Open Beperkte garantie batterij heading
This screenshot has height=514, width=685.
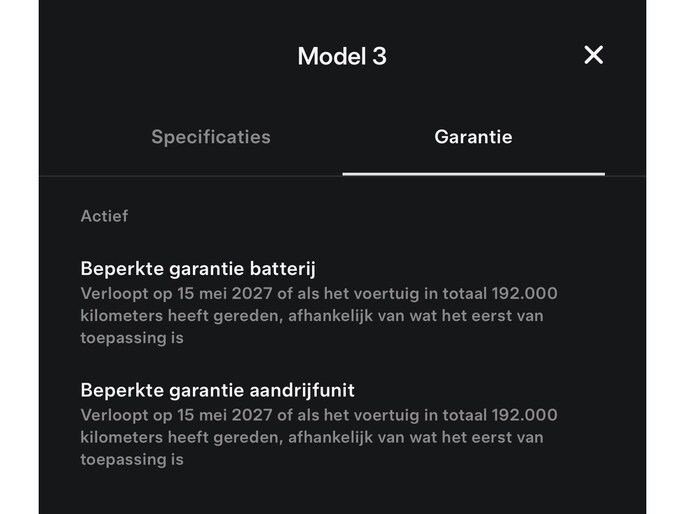(205, 269)
